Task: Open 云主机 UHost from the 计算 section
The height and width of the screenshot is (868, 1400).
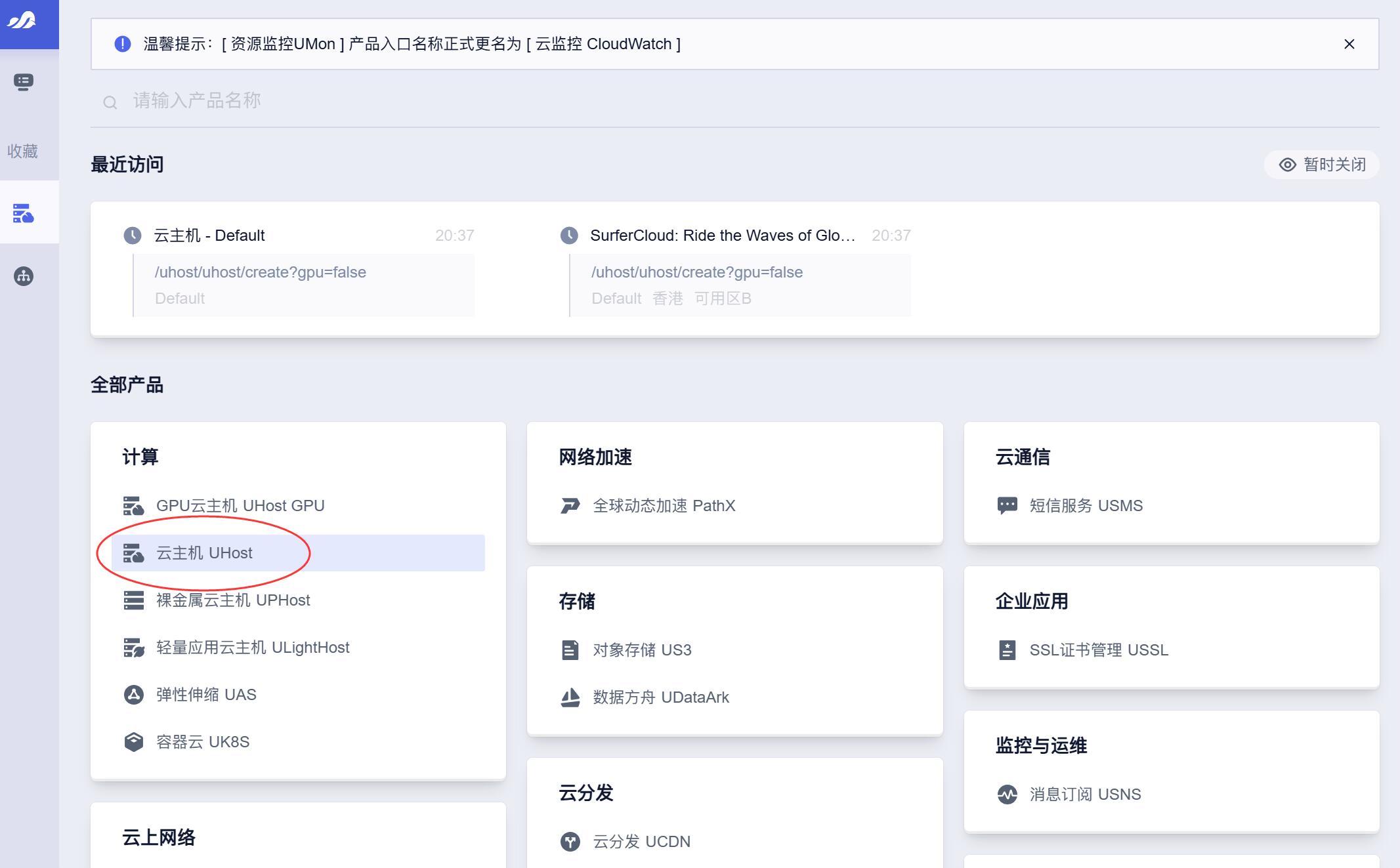Action: pos(203,552)
